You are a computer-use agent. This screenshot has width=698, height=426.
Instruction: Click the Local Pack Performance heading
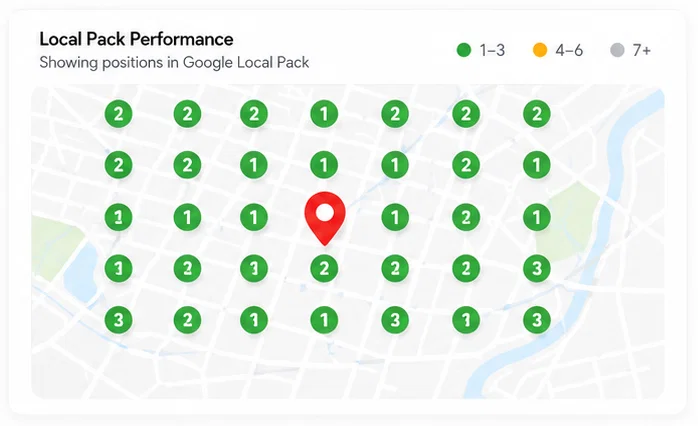136,39
